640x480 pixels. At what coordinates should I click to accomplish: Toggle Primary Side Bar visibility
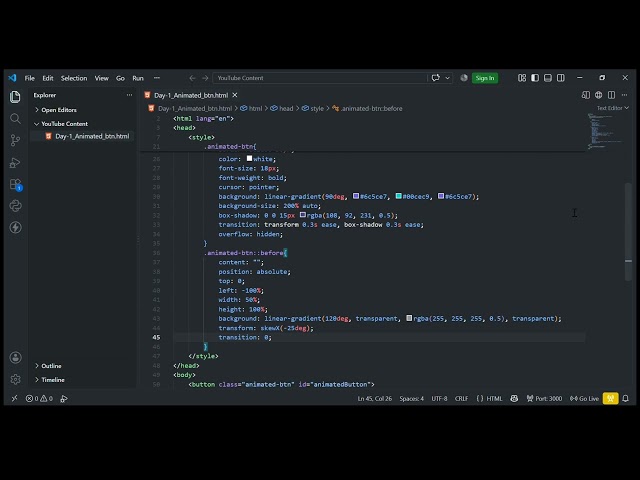(x=535, y=78)
